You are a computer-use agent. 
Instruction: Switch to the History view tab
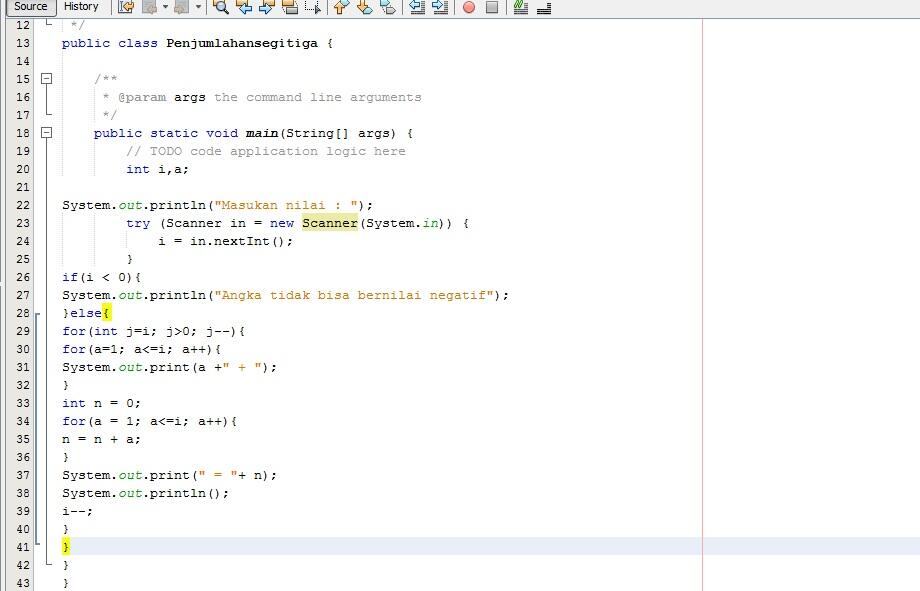[81, 6]
